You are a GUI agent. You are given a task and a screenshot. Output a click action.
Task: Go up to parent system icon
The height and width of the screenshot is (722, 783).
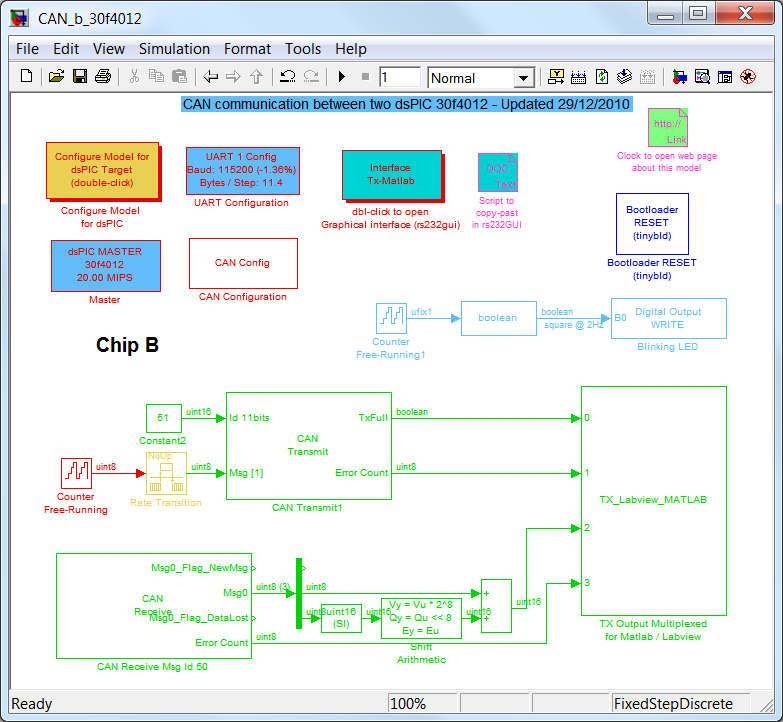click(256, 77)
